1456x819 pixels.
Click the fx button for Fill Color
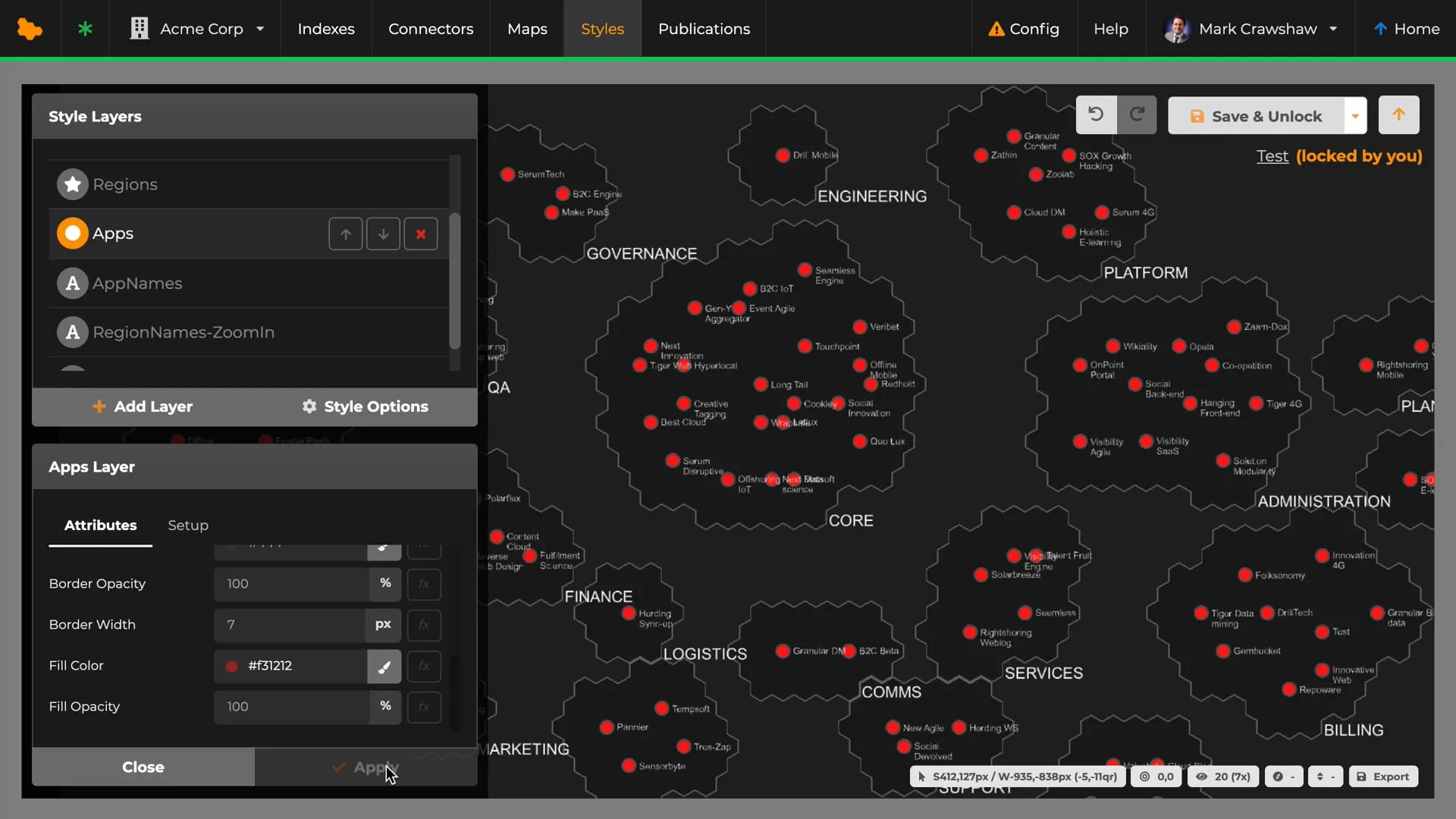424,666
